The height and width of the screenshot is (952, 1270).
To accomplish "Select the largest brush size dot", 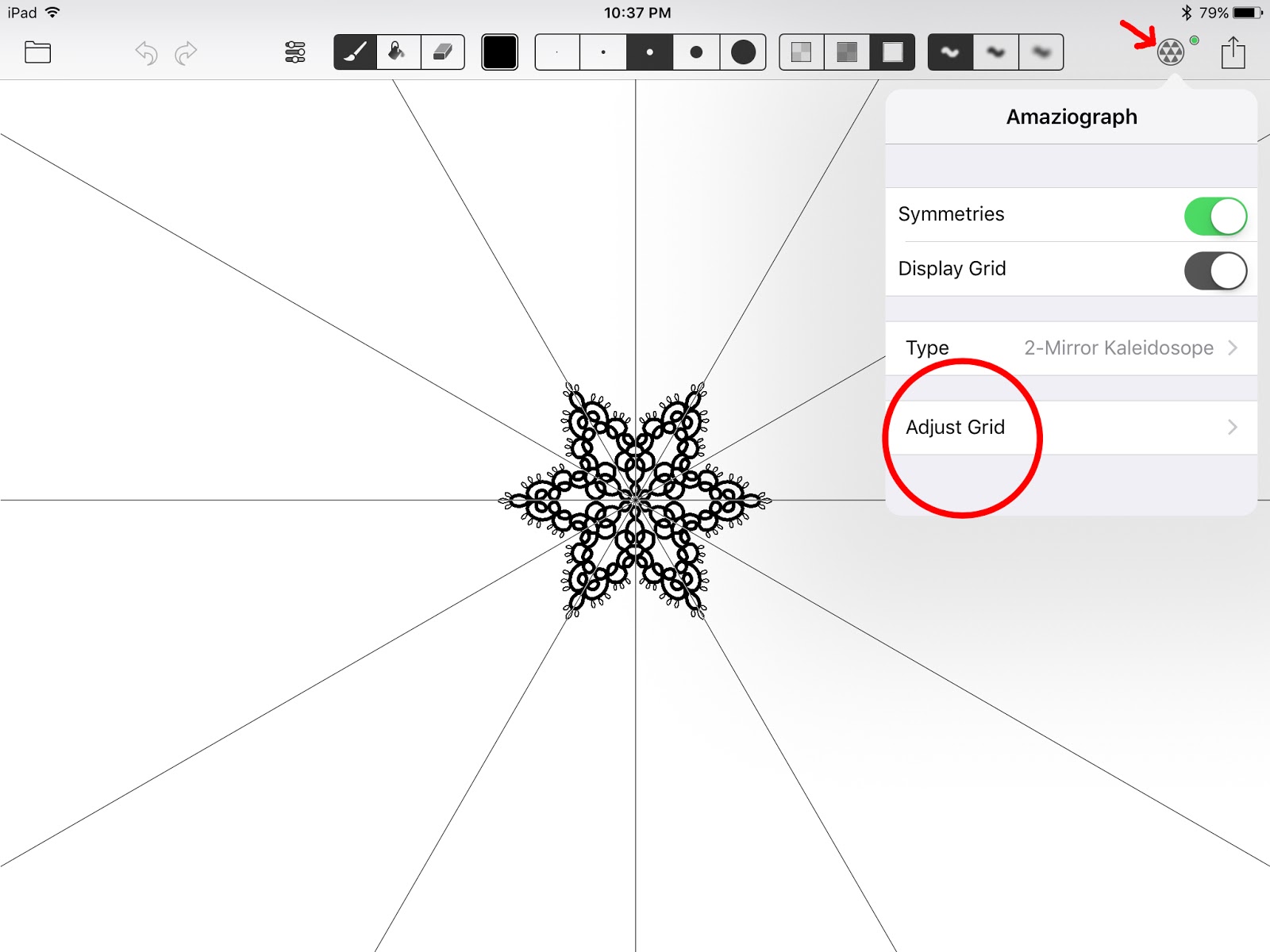I will 743,52.
